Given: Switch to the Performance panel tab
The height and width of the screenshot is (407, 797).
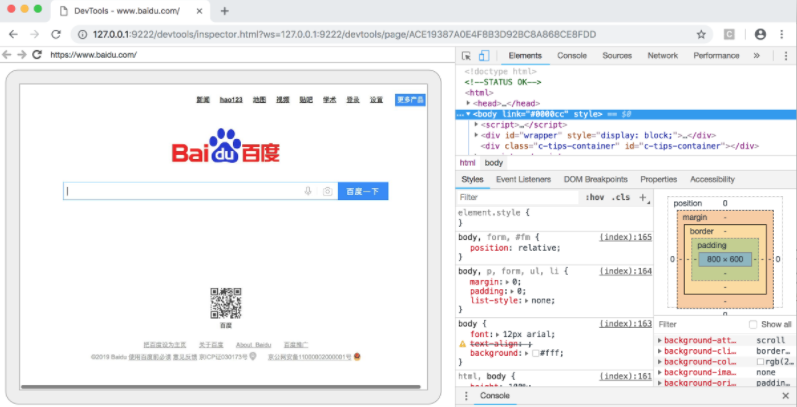Looking at the screenshot, I should coord(716,56).
